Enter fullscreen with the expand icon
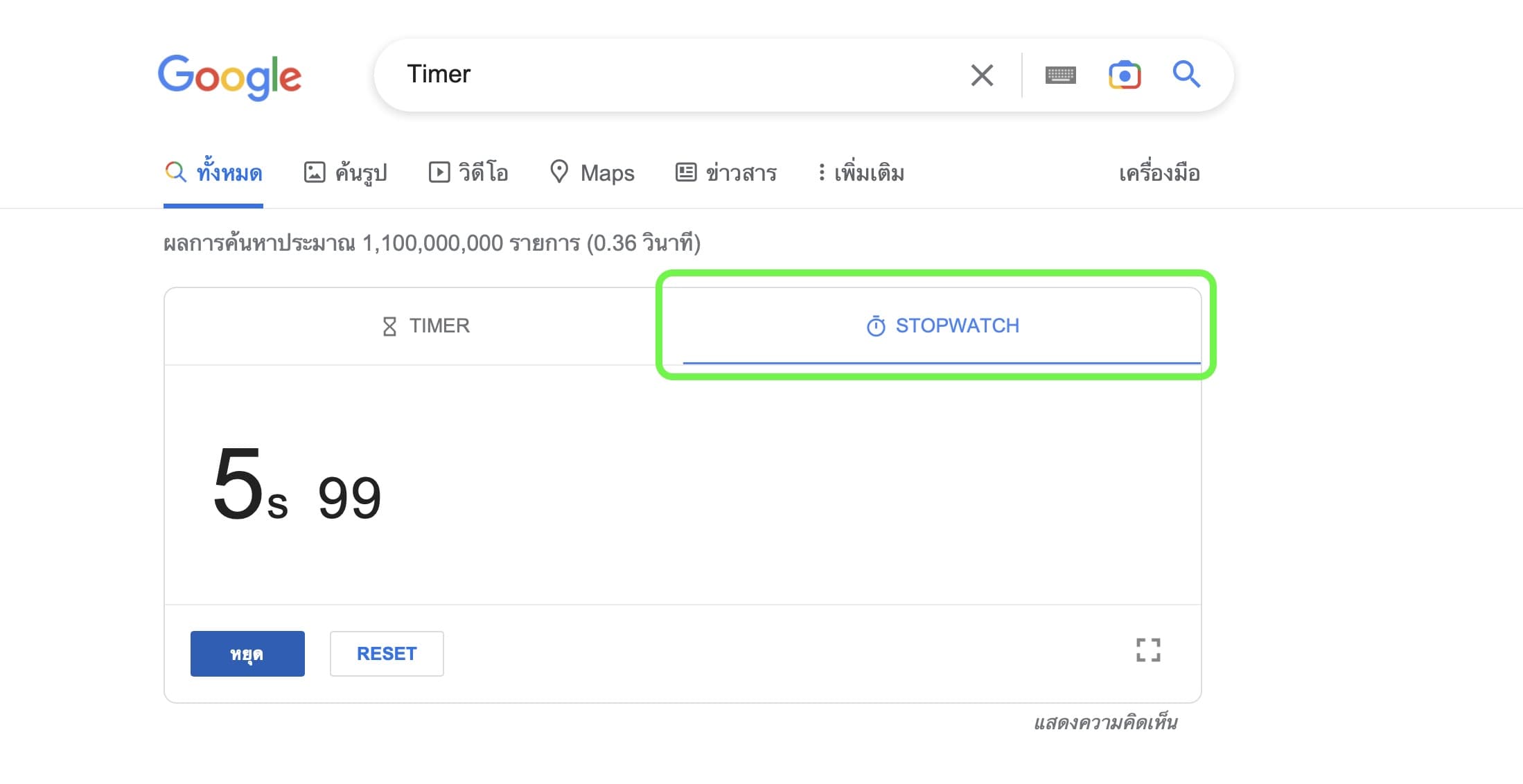The width and height of the screenshot is (1523, 784). (1148, 650)
